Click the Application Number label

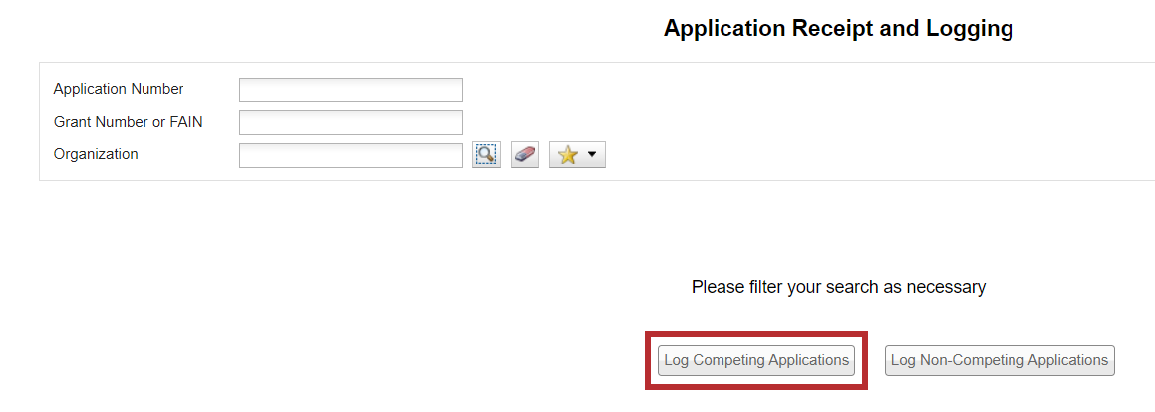click(118, 89)
